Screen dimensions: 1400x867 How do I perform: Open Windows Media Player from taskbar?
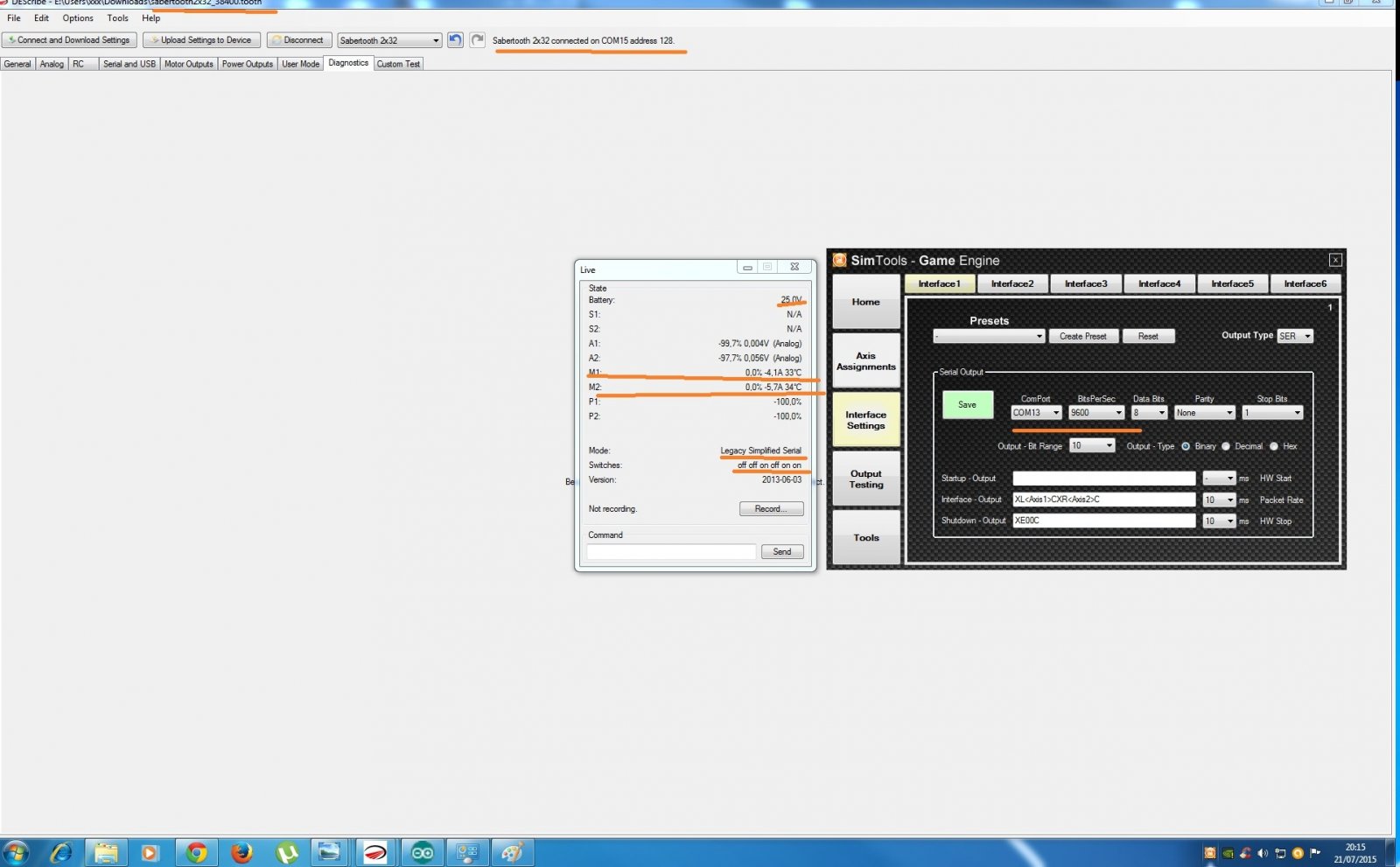coord(150,852)
